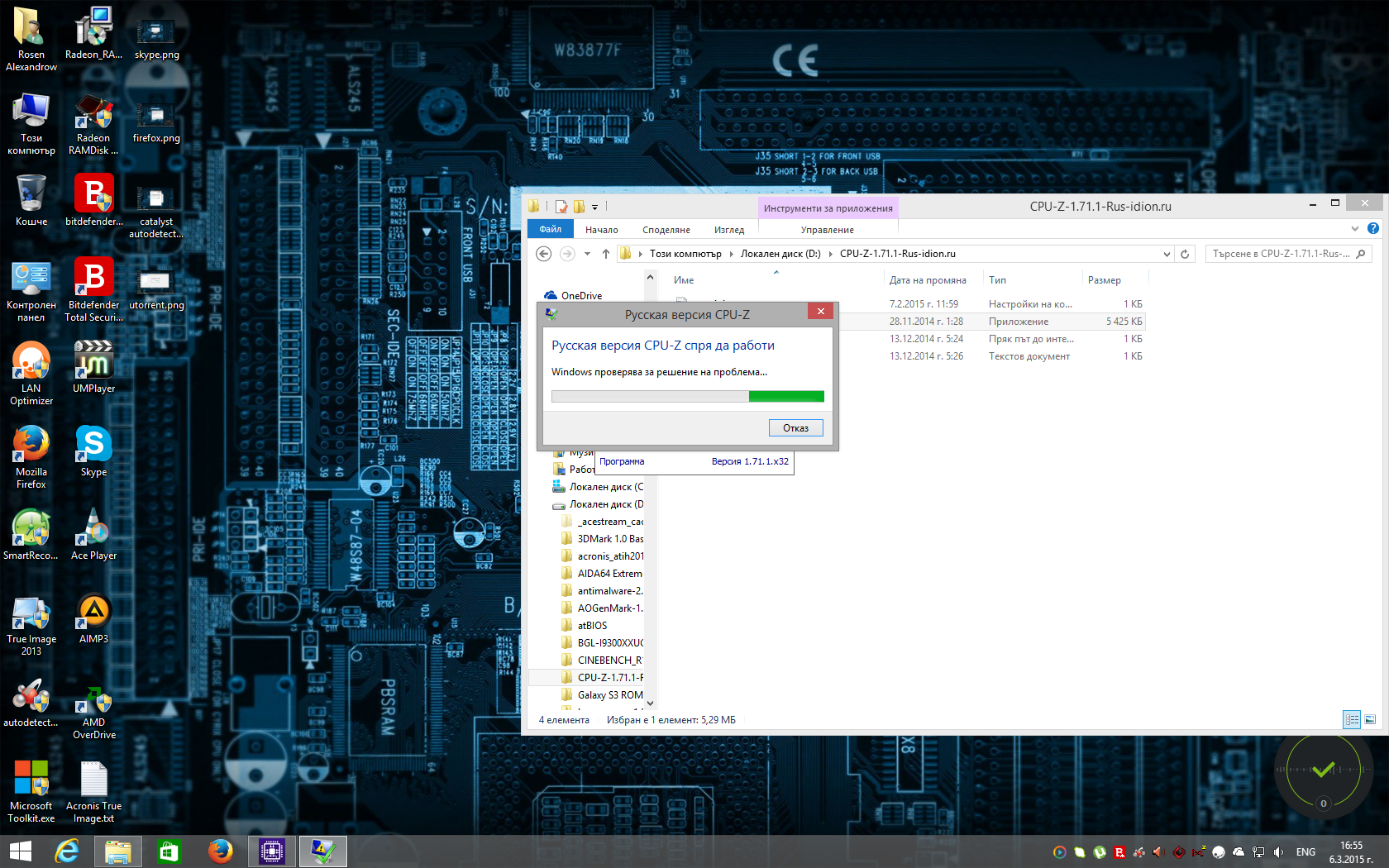Open the Acronis True Image.txt file icon
The width and height of the screenshot is (1389, 868).
[93, 791]
